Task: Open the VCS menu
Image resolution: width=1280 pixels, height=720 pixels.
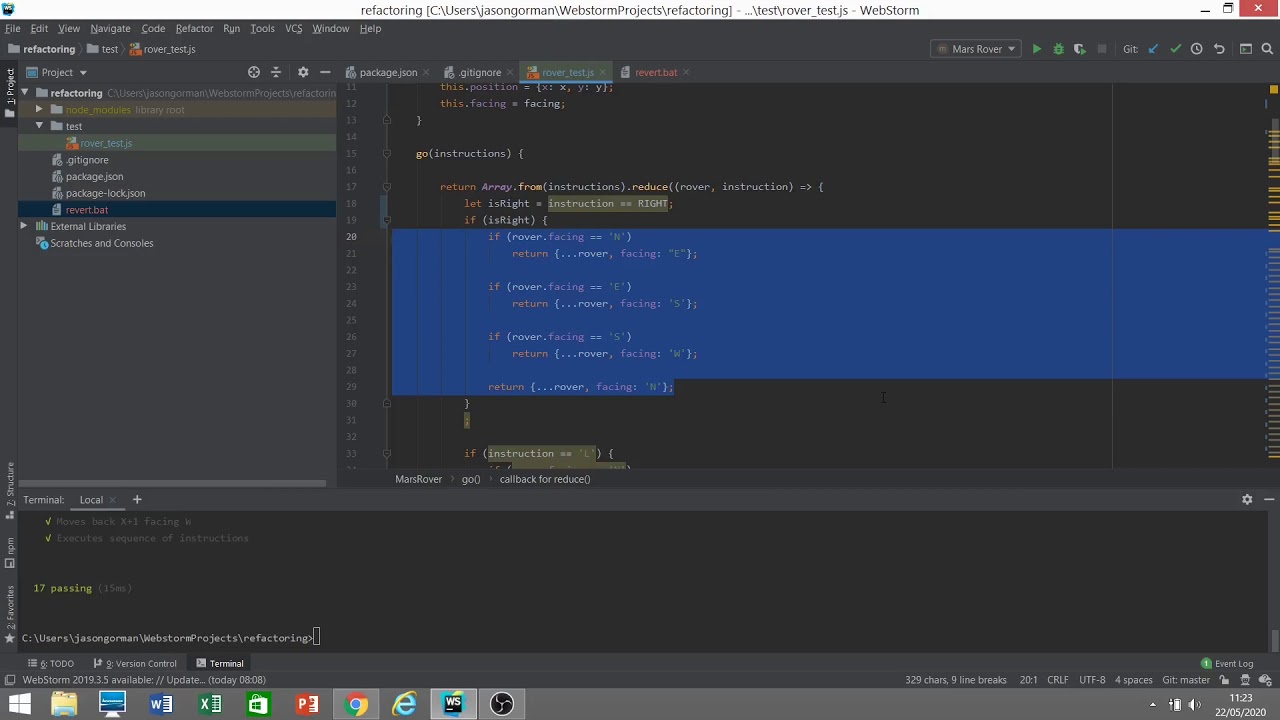Action: 293,28
